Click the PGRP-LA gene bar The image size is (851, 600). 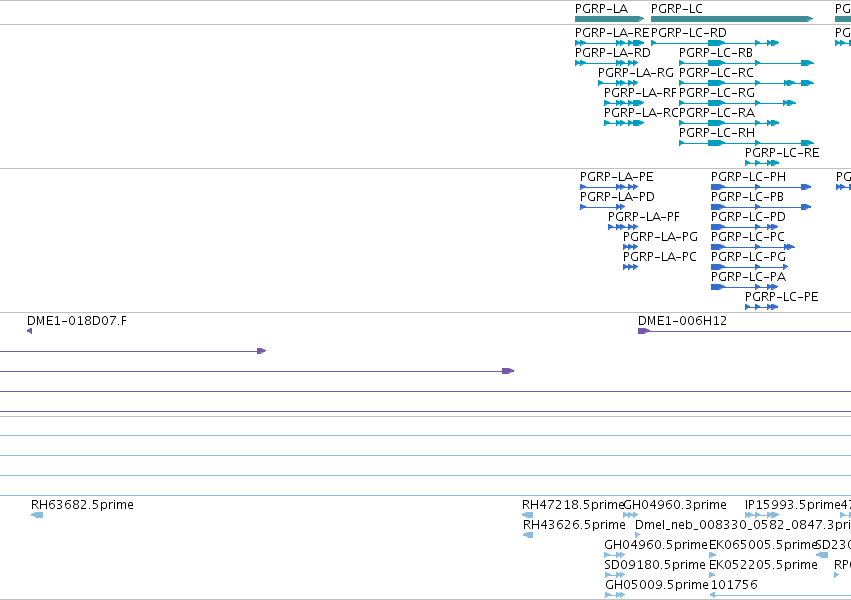[x=609, y=19]
